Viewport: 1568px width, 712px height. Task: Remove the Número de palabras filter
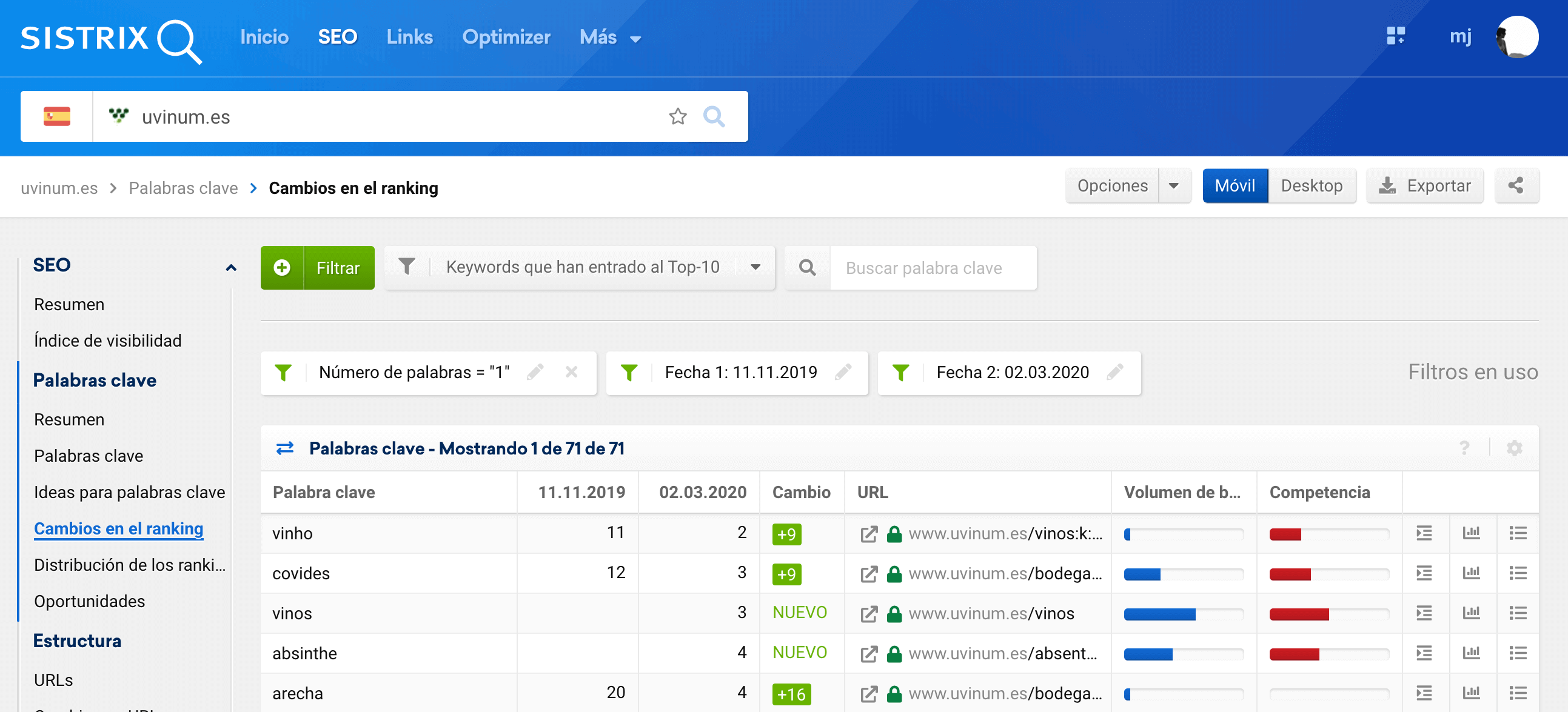click(x=571, y=373)
